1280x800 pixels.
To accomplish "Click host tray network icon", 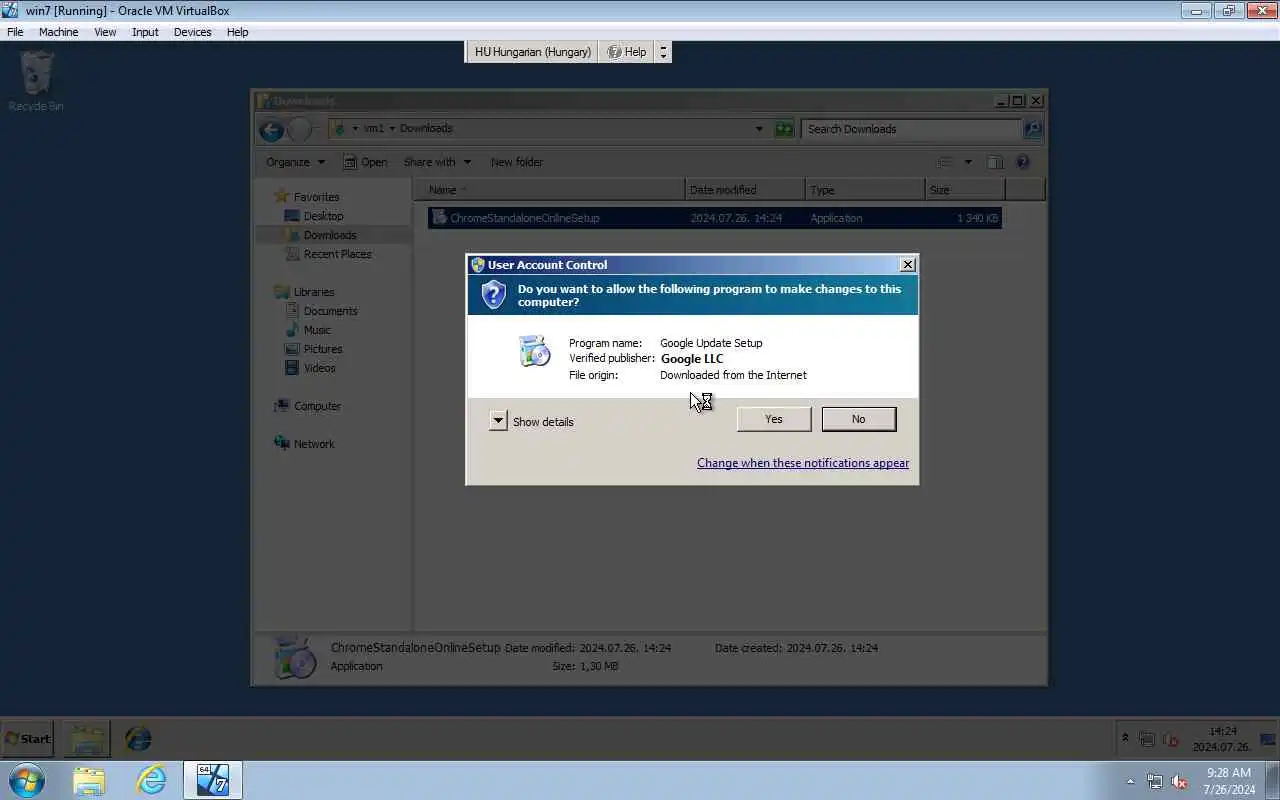I will (1155, 781).
